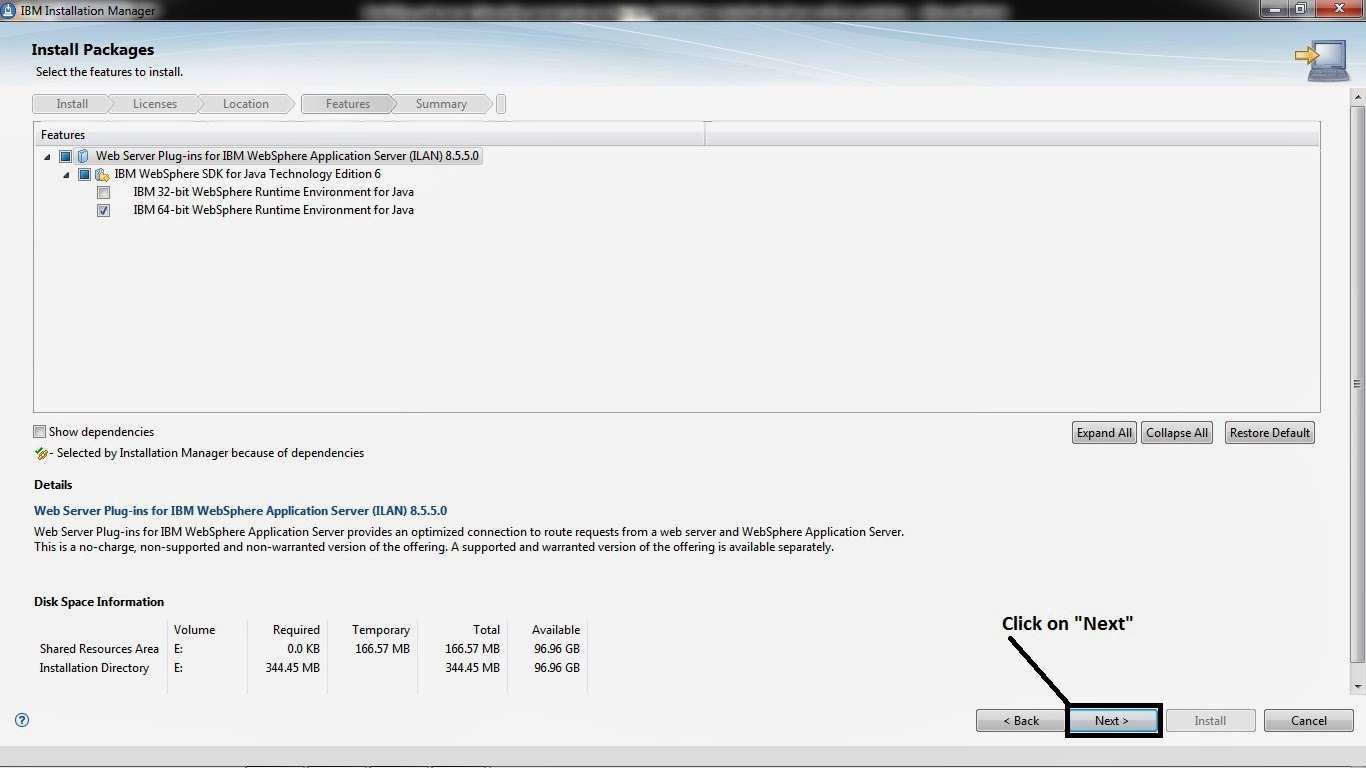Enable the Show dependencies checkbox
This screenshot has height=768, width=1366.
(x=39, y=431)
